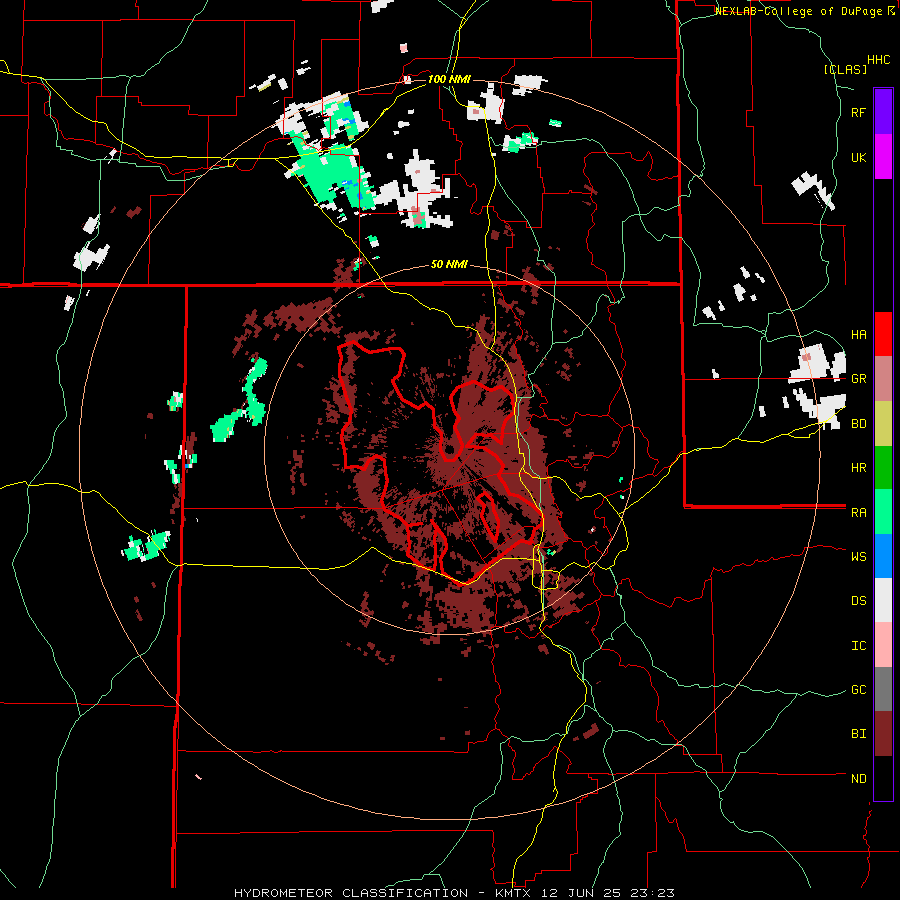Screen dimensions: 900x900
Task: Click the UK legend label
Action: coord(858,158)
